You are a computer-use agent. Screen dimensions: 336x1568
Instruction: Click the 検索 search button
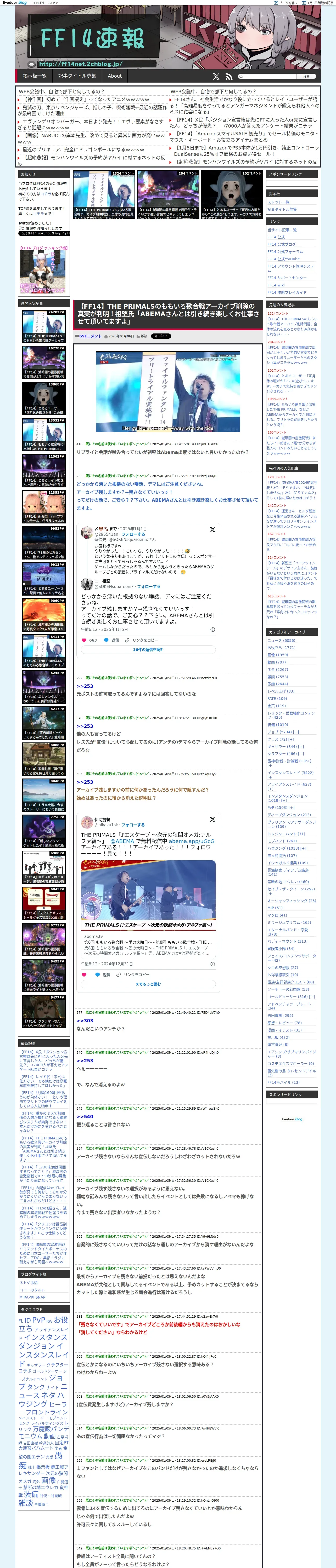pyautogui.click(x=306, y=77)
